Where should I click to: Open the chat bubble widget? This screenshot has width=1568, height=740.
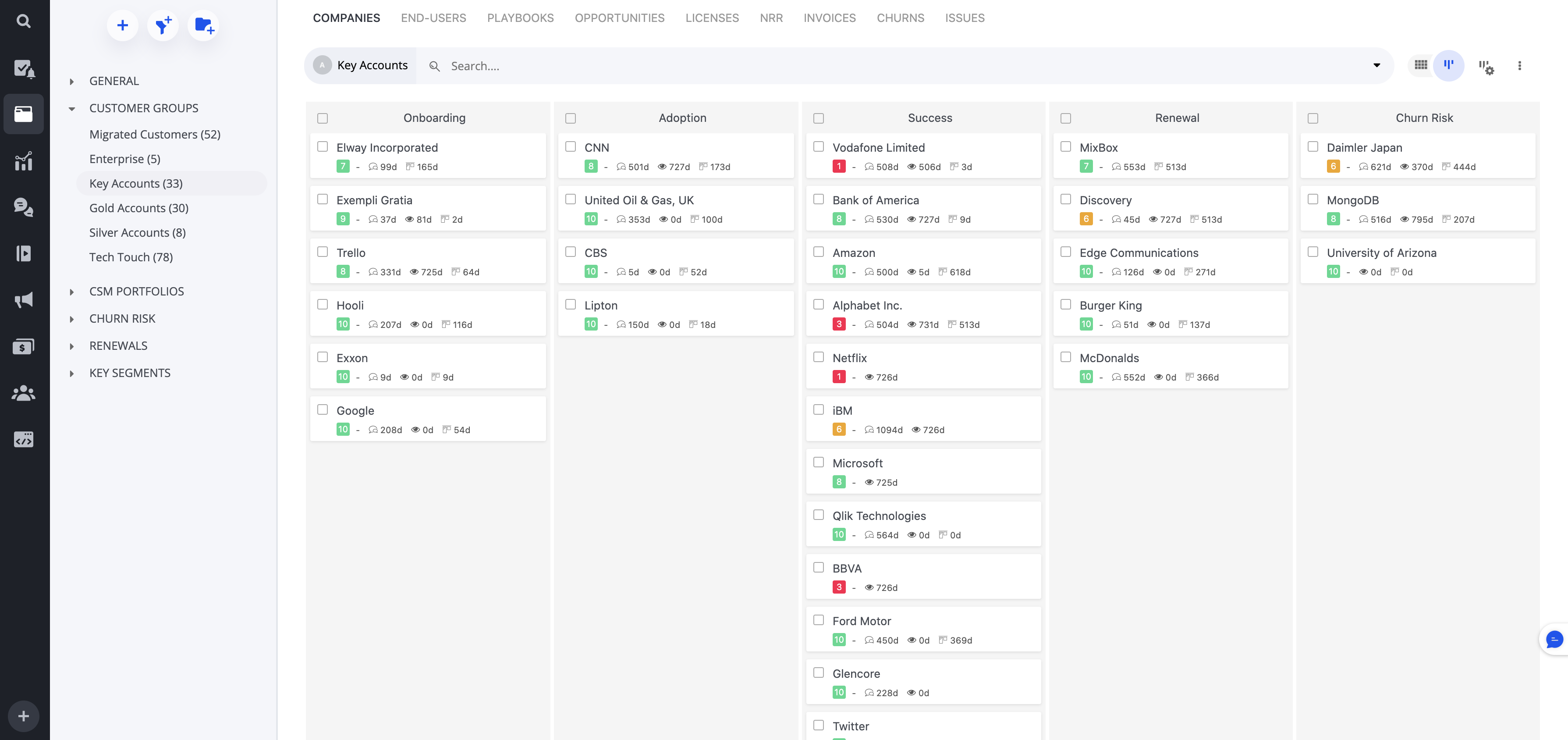coord(1554,640)
